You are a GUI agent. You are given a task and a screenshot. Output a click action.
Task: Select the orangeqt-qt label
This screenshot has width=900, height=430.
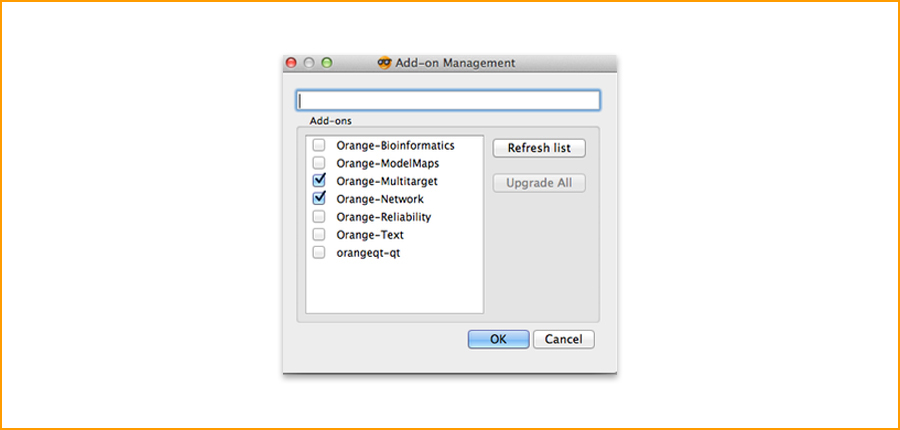tap(368, 253)
